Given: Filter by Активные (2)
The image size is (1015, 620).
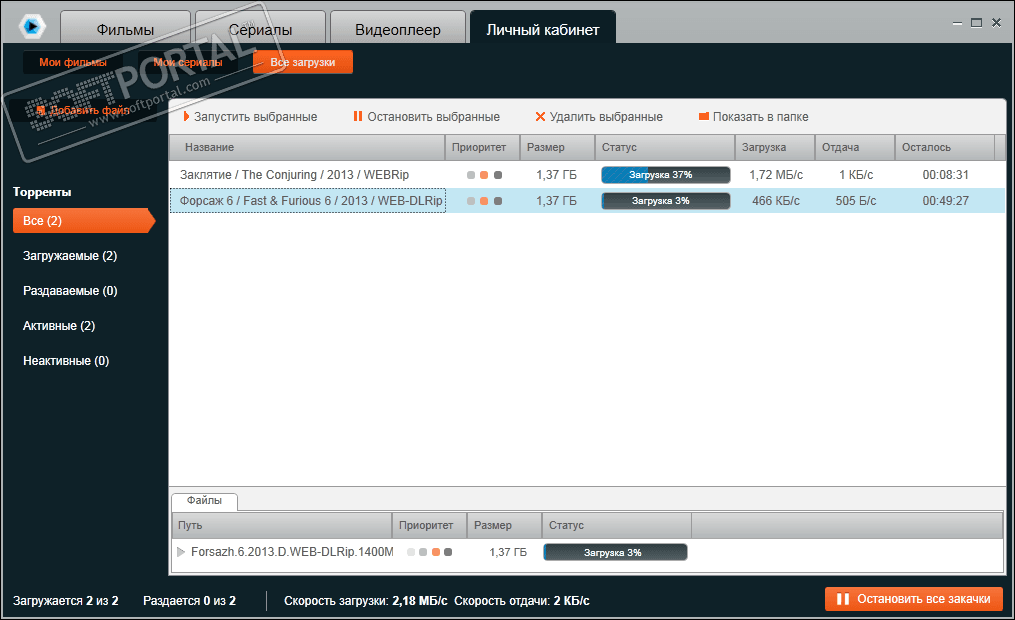Looking at the screenshot, I should [x=59, y=326].
